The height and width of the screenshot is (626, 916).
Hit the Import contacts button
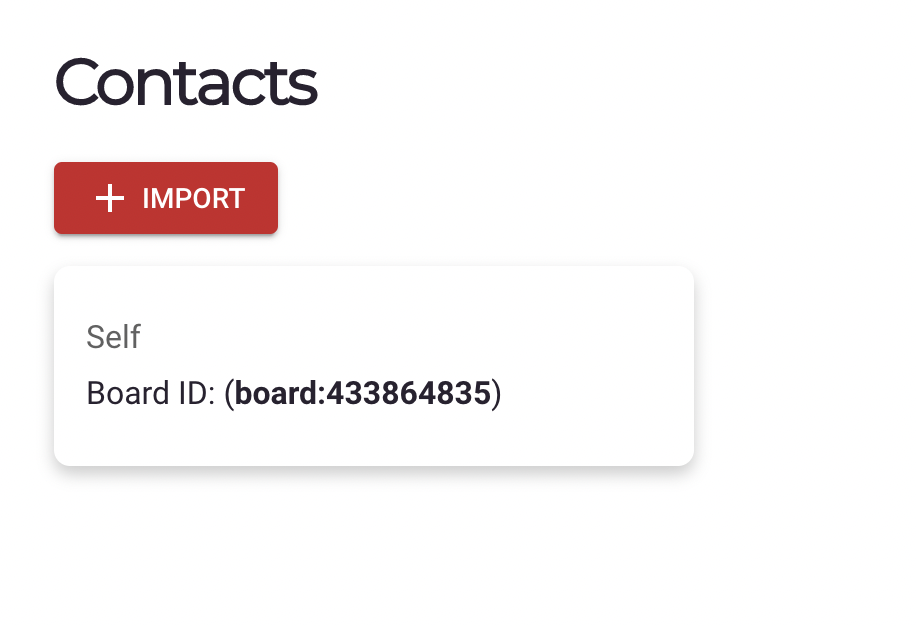(166, 198)
